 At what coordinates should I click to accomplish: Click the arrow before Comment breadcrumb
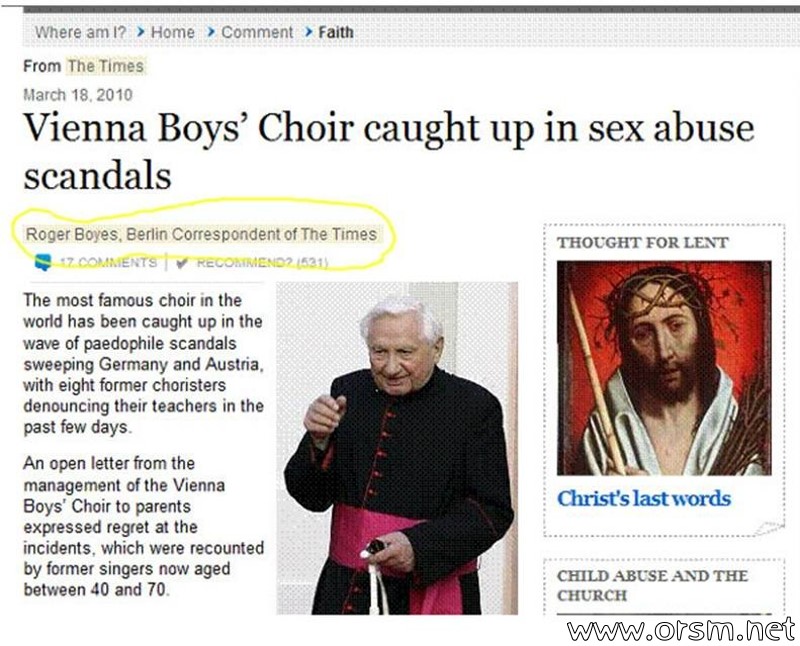pyautogui.click(x=211, y=32)
